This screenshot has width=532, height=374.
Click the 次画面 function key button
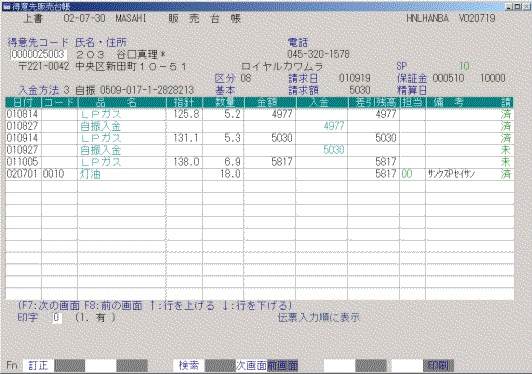[251, 366]
